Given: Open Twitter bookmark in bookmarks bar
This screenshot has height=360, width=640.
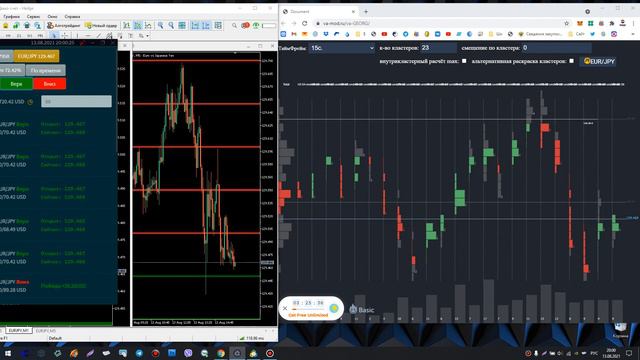Looking at the screenshot, I should [592, 34].
